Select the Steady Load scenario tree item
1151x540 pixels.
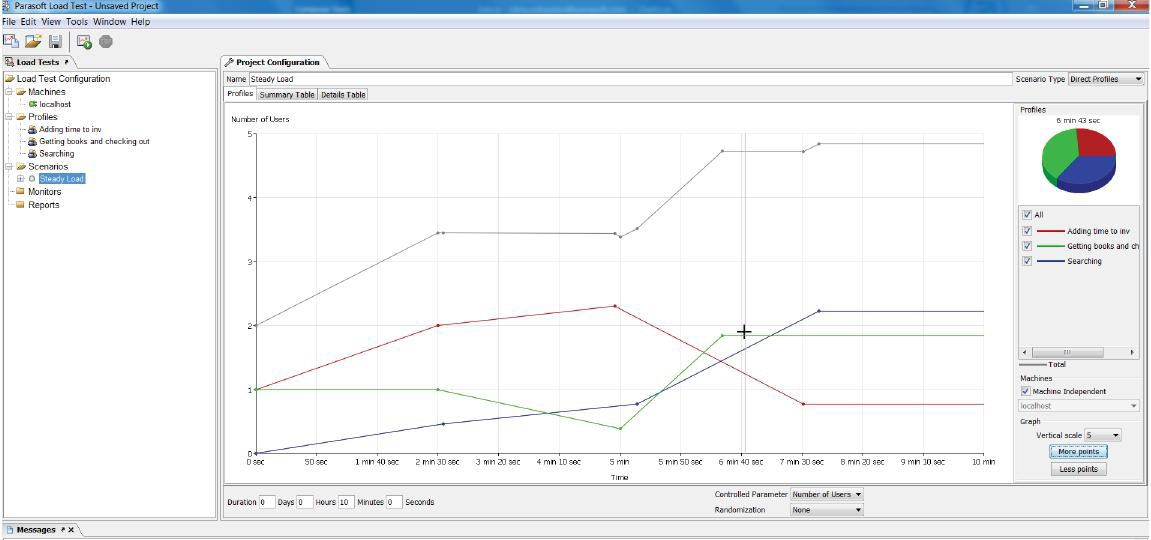point(62,179)
